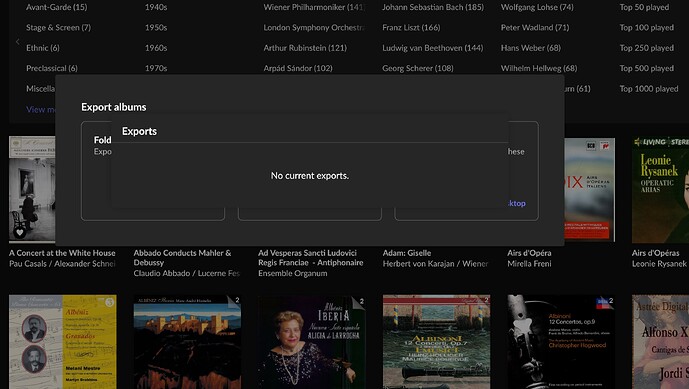Filter albums by the 1950s decade
689x389 pixels.
coord(156,27)
